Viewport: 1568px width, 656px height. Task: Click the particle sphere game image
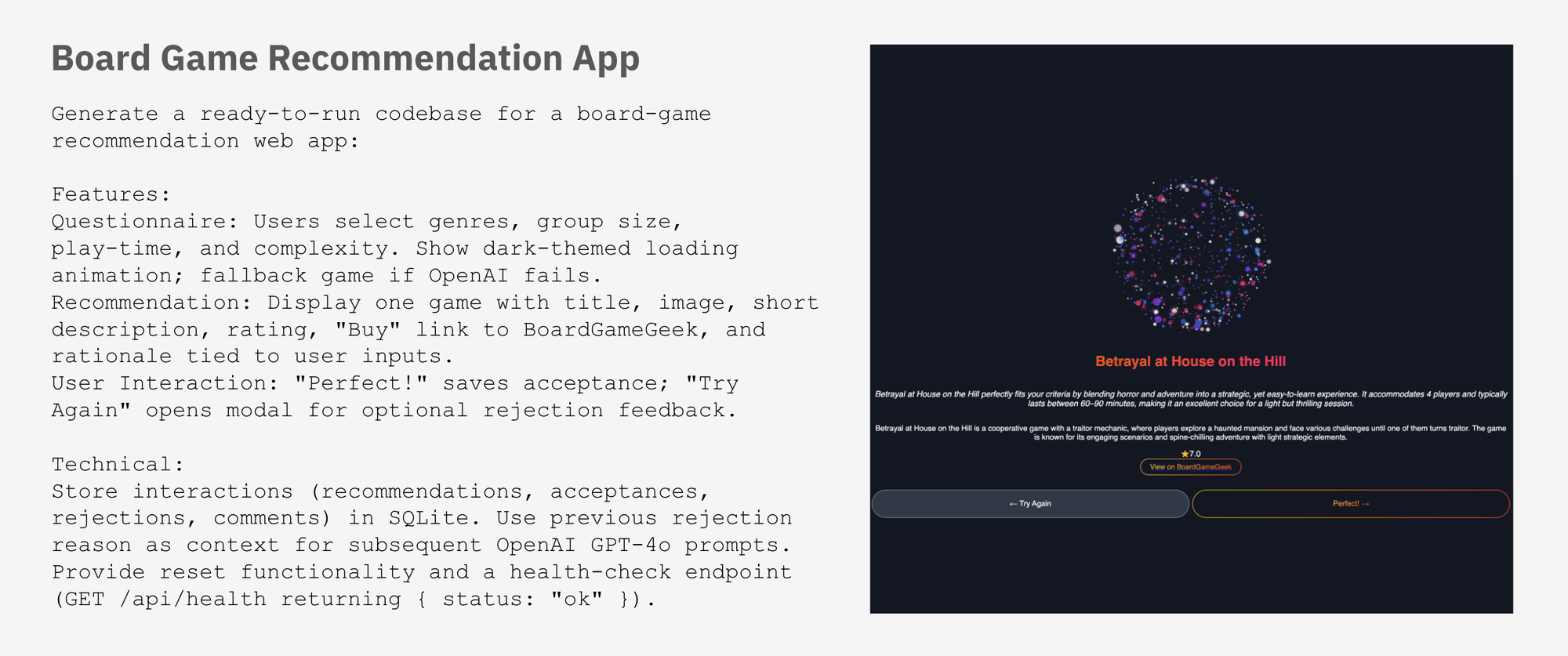click(x=1191, y=255)
